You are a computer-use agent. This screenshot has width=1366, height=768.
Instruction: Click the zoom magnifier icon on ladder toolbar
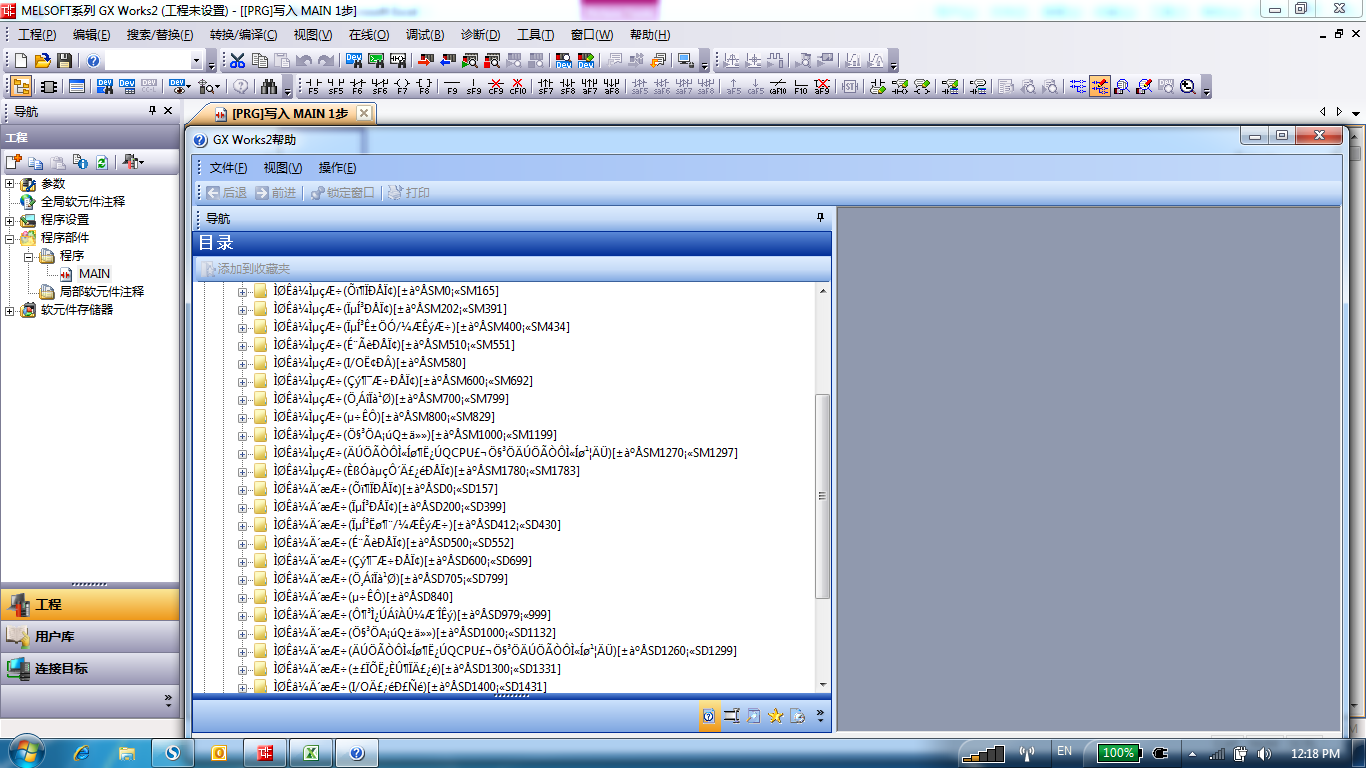[x=1188, y=87]
